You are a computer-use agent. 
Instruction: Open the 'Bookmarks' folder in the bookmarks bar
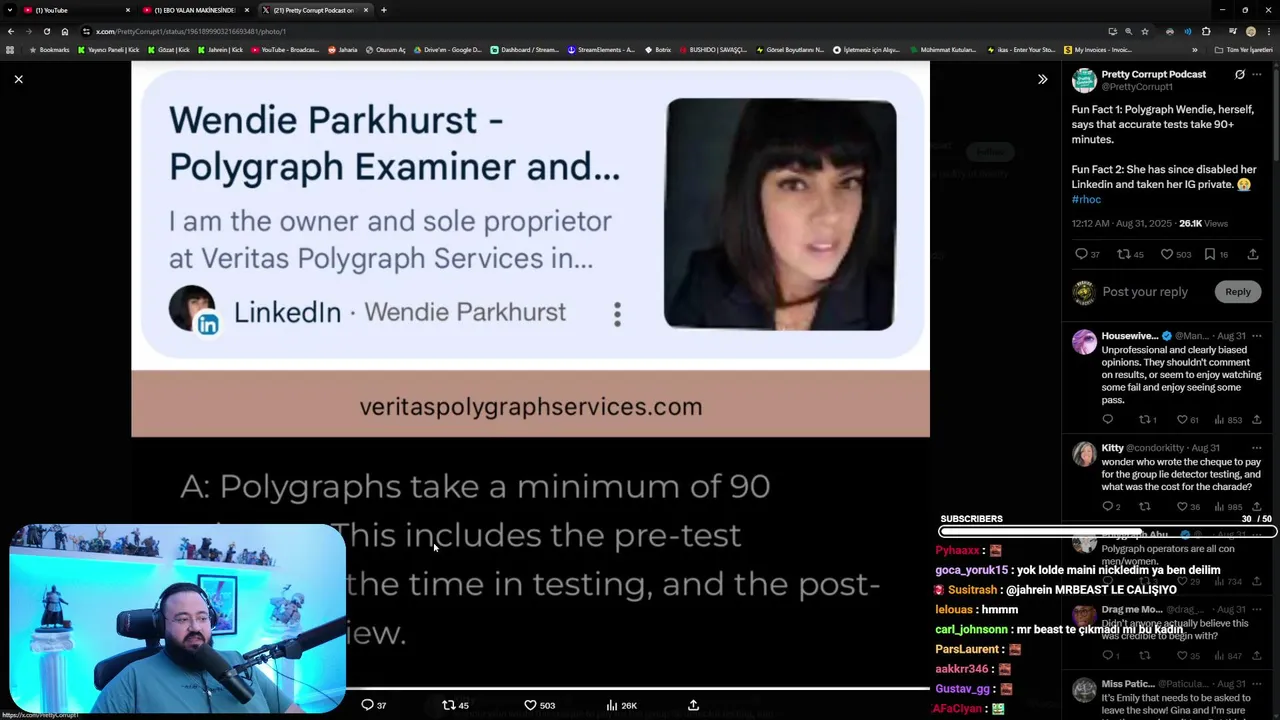coord(49,49)
